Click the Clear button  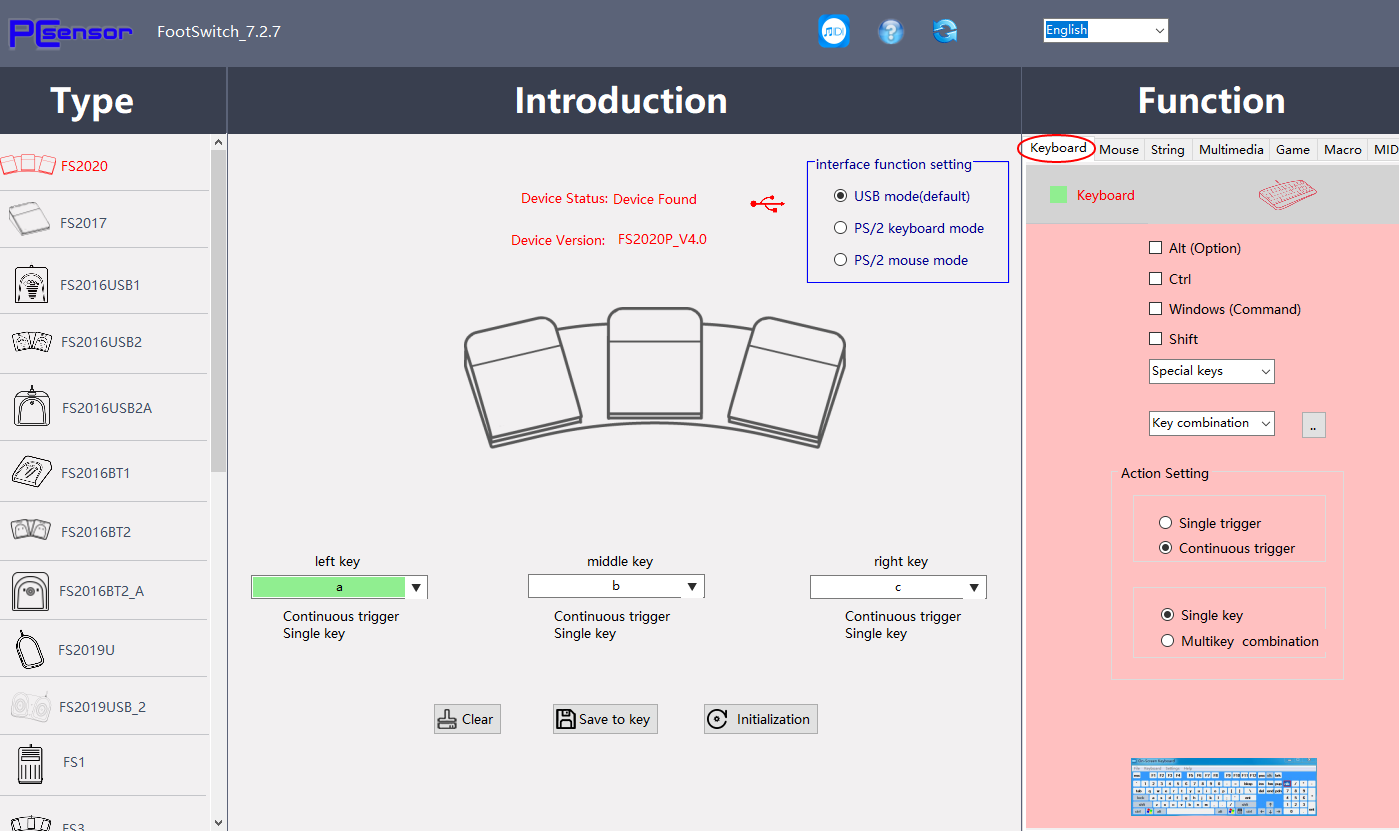pyautogui.click(x=467, y=719)
